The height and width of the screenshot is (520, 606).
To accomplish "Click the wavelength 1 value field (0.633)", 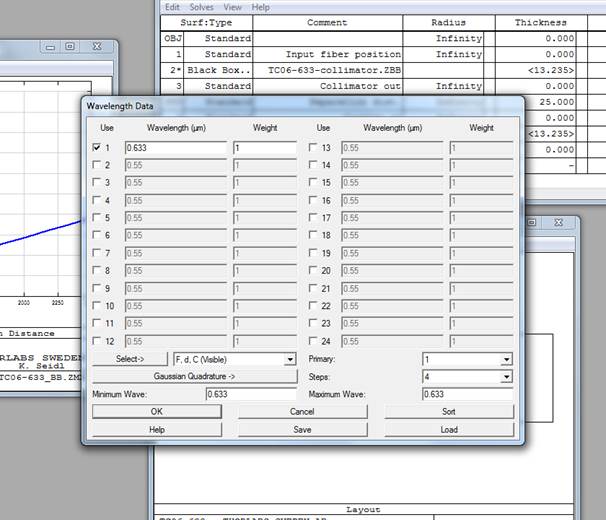I will (175, 148).
